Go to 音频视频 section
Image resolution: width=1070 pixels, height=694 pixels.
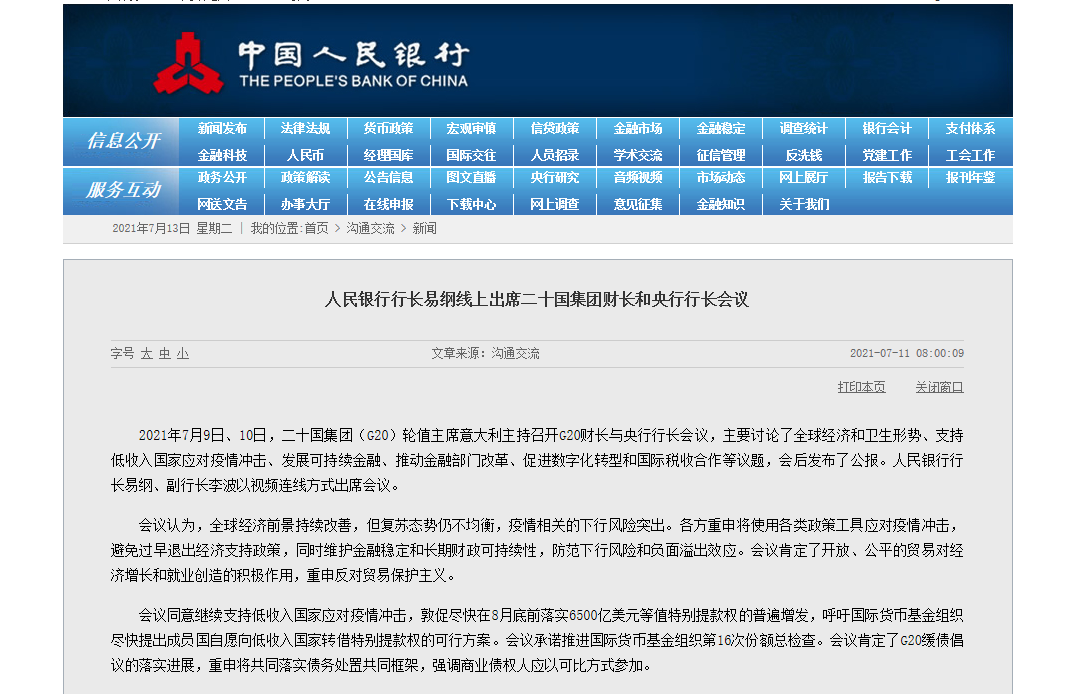click(638, 178)
